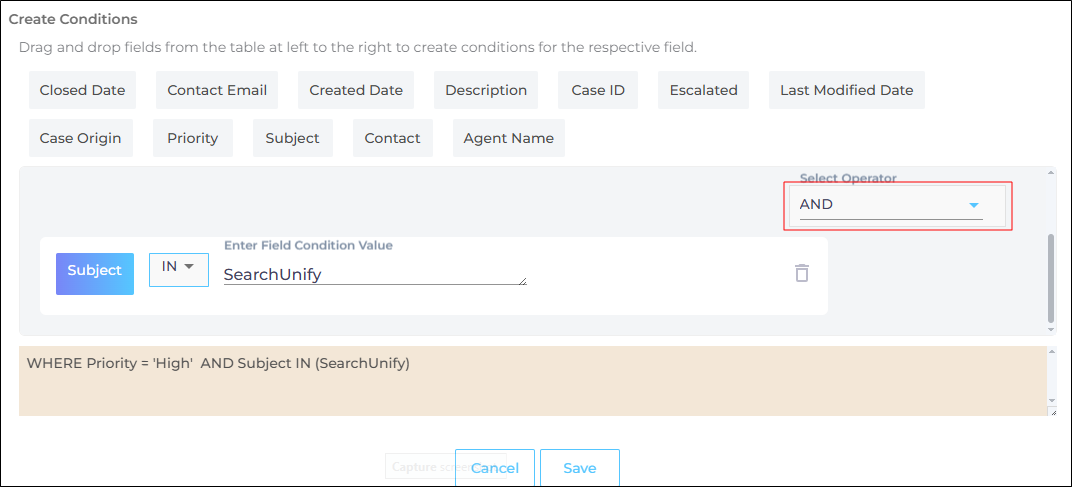
Task: Pick the Case Origin field chip
Action: click(x=80, y=138)
